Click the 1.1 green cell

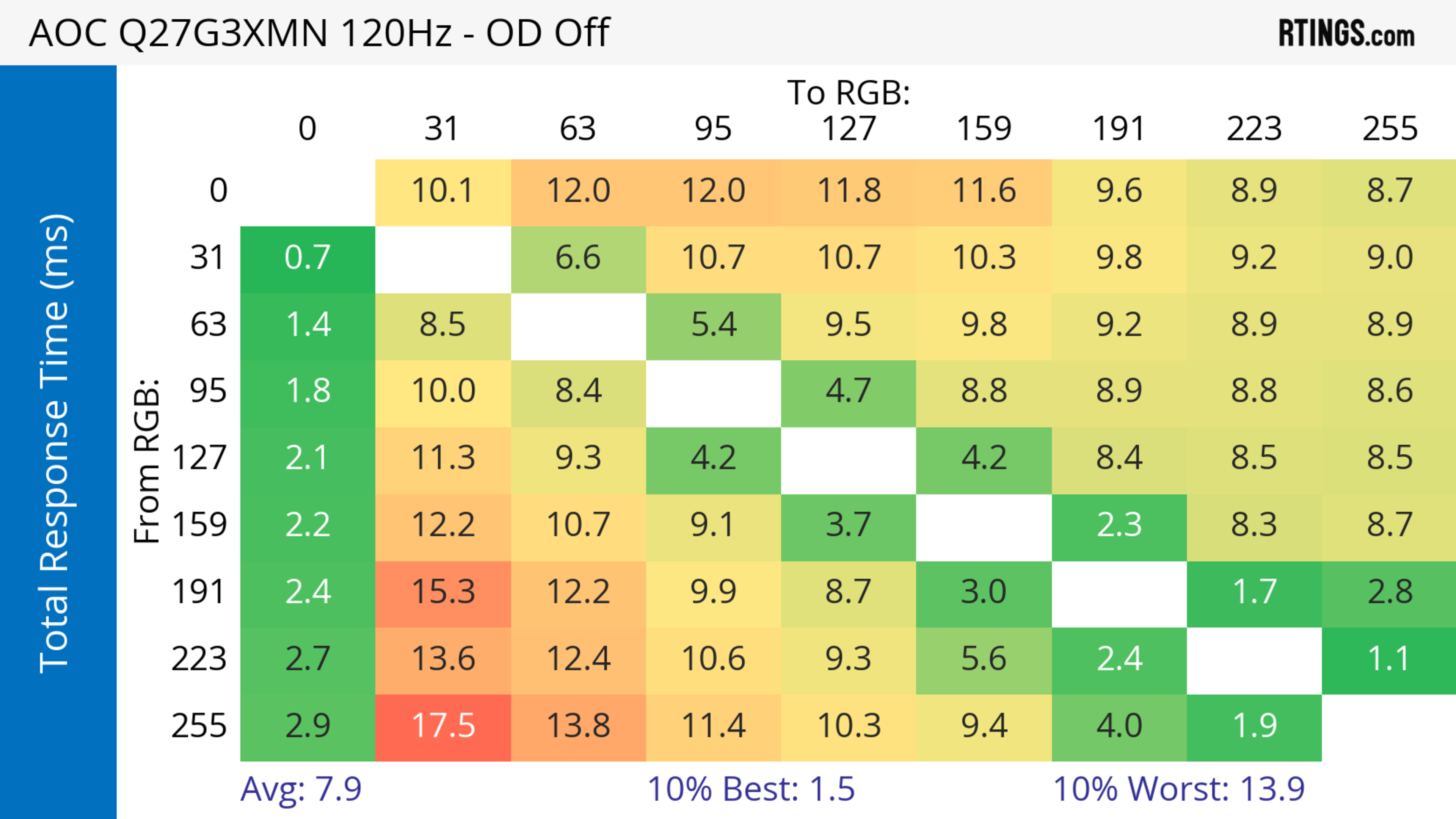1389,660
